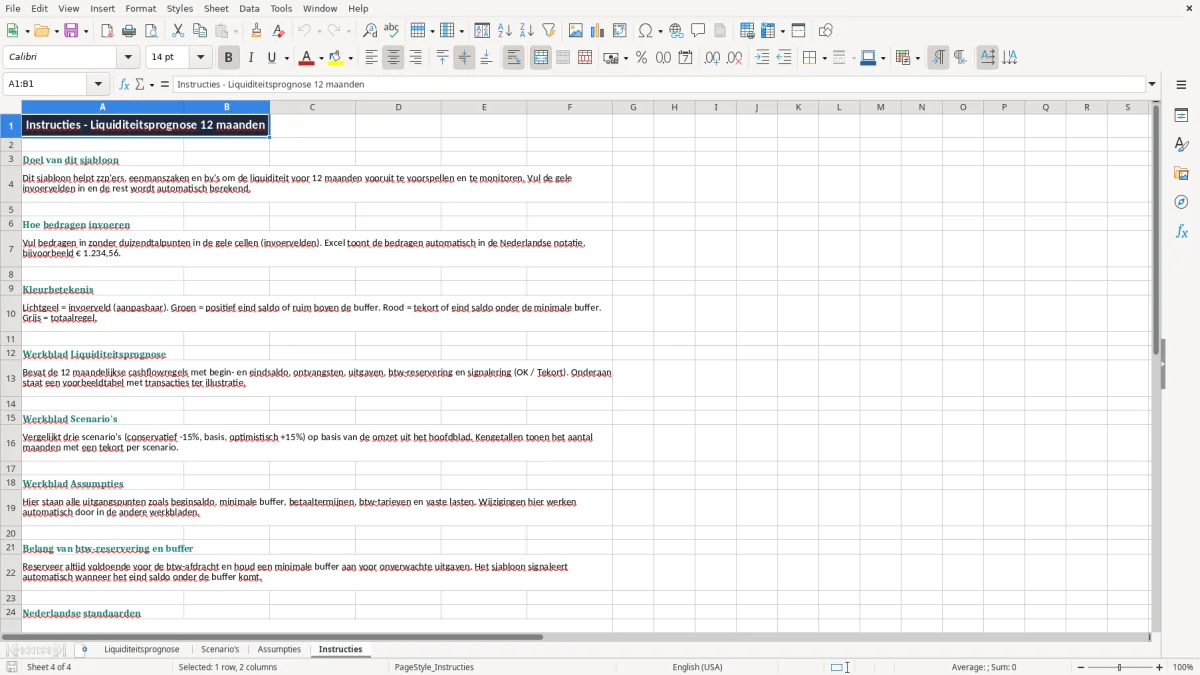The height and width of the screenshot is (675, 1200).
Task: Toggle AutoFilter funnel icon
Action: [x=549, y=31]
